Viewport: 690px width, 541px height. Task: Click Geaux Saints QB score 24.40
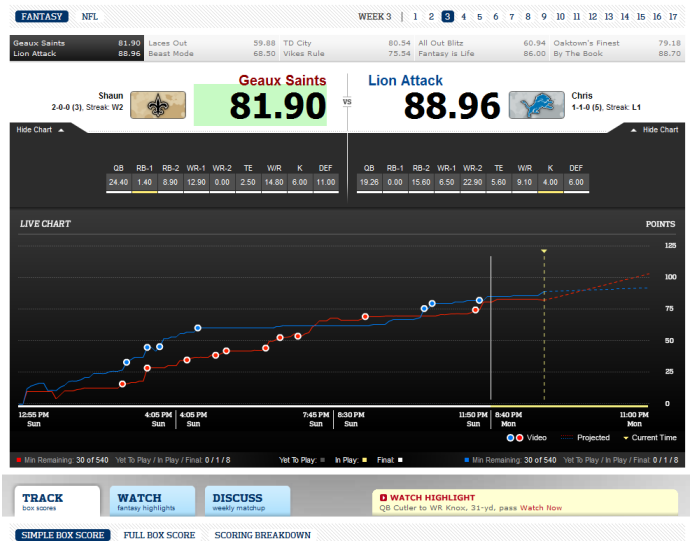[118, 182]
